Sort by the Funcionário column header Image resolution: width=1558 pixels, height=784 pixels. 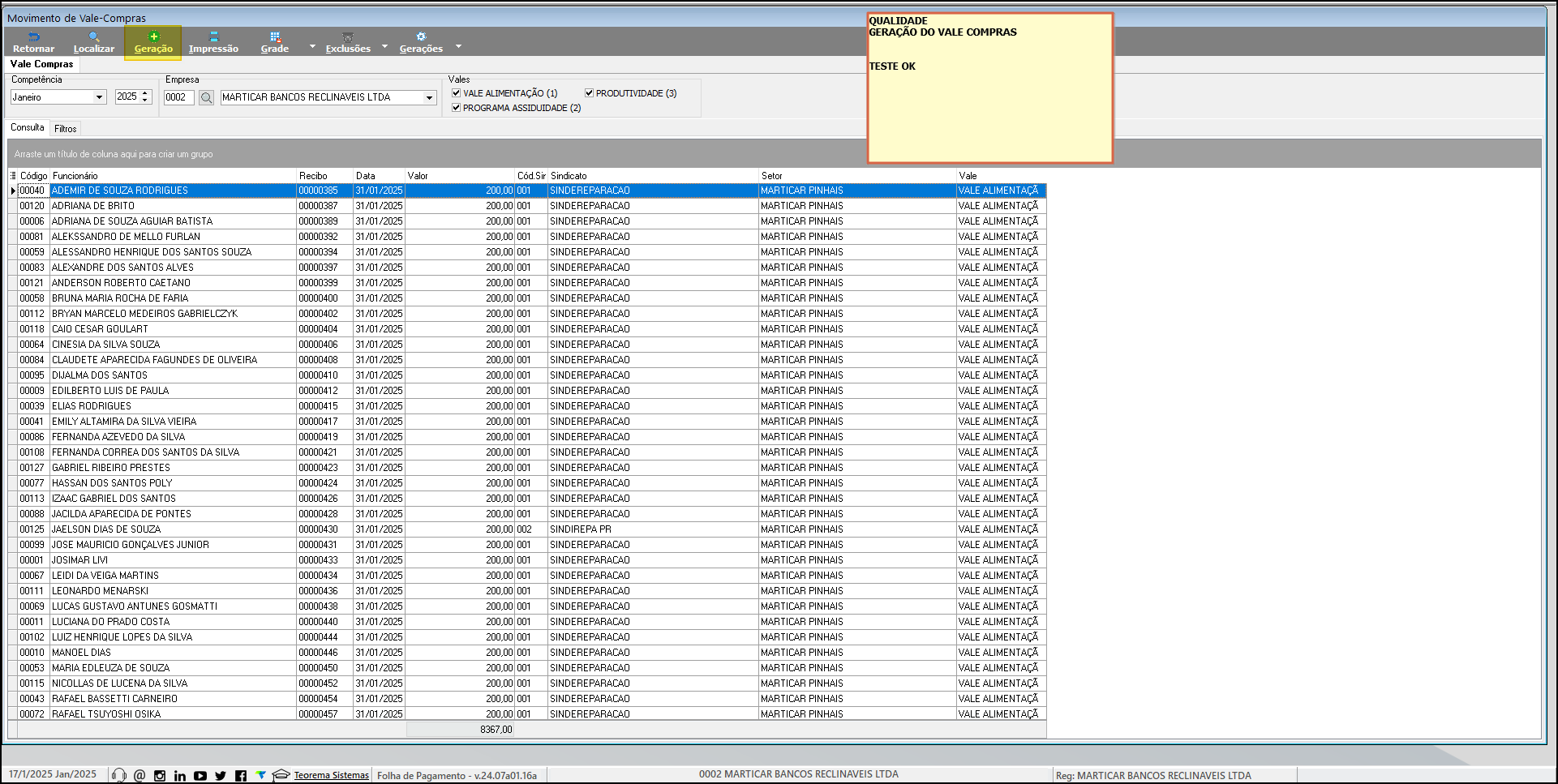[173, 176]
